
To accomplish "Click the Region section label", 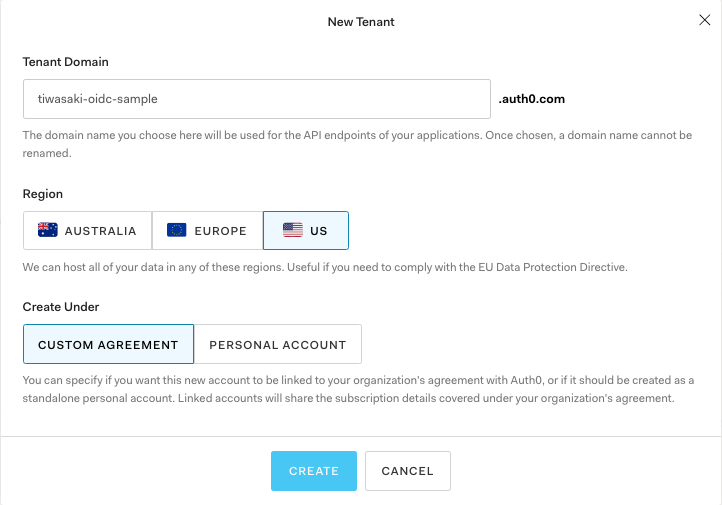I will click(43, 194).
